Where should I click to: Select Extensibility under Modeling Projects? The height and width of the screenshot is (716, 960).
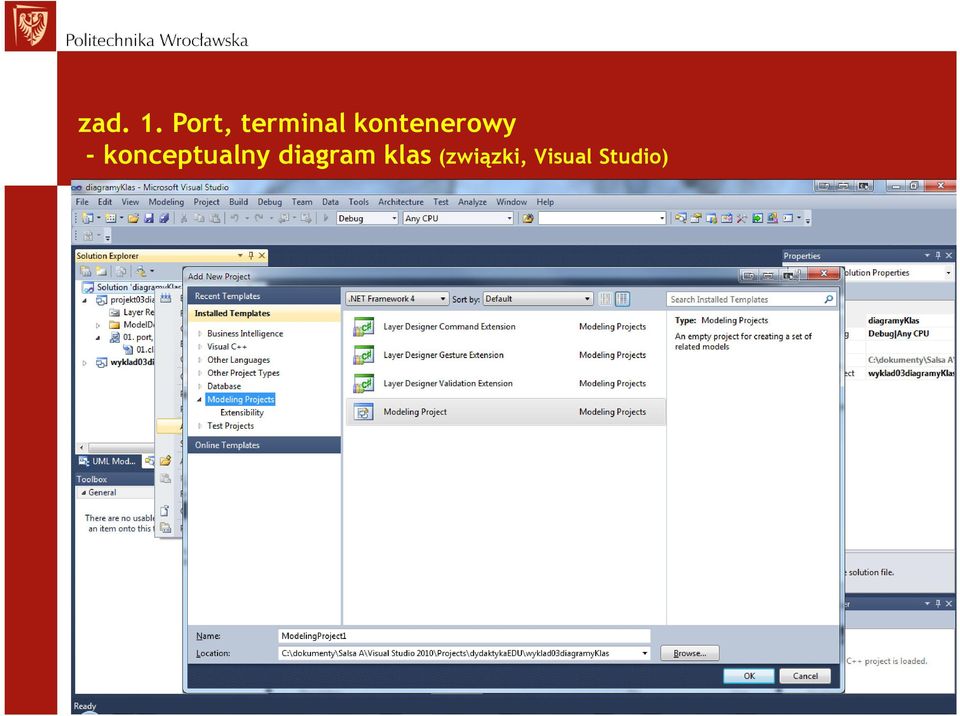(242, 413)
